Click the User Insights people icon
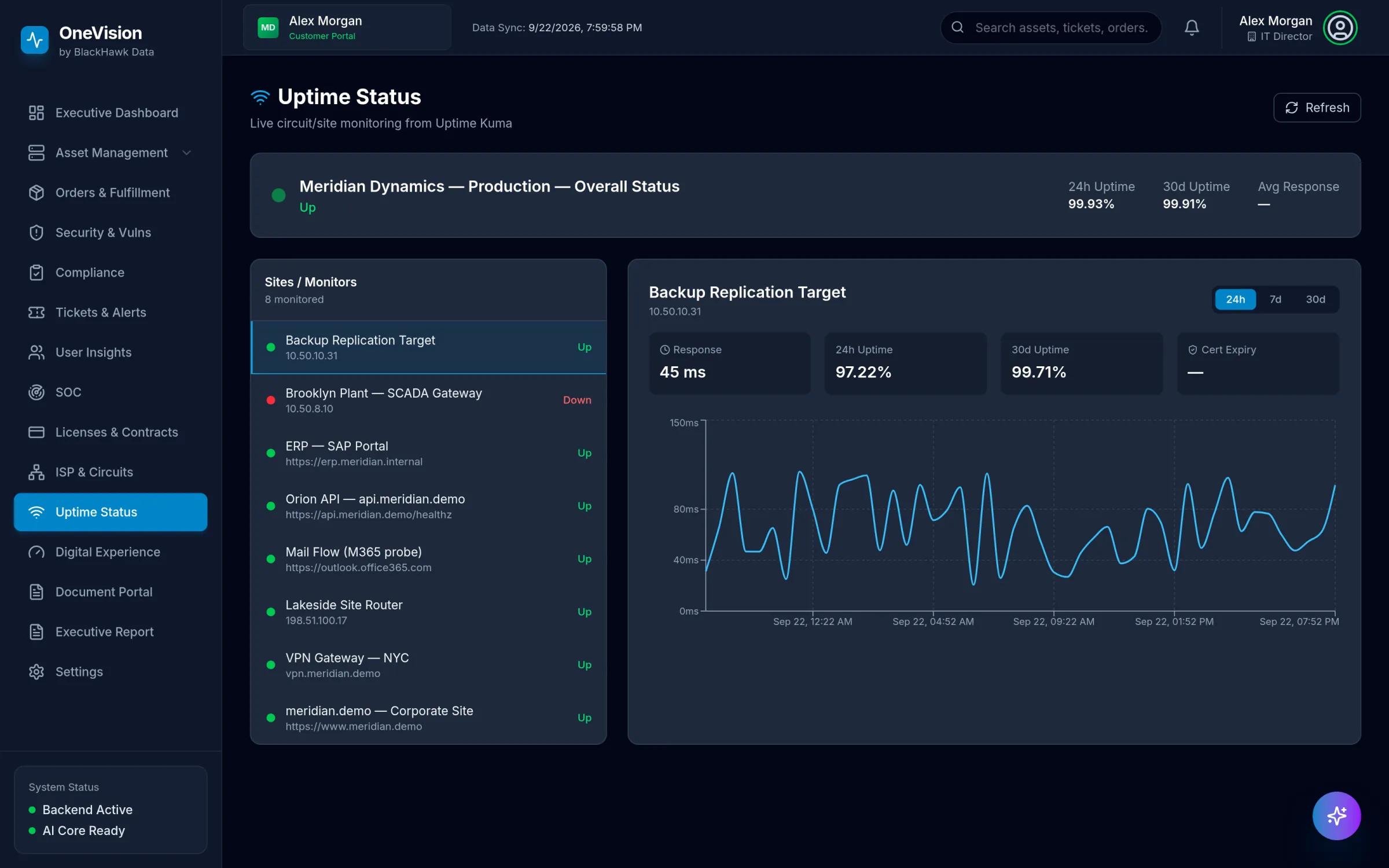Screen dimensions: 1389x868 tap(36, 352)
